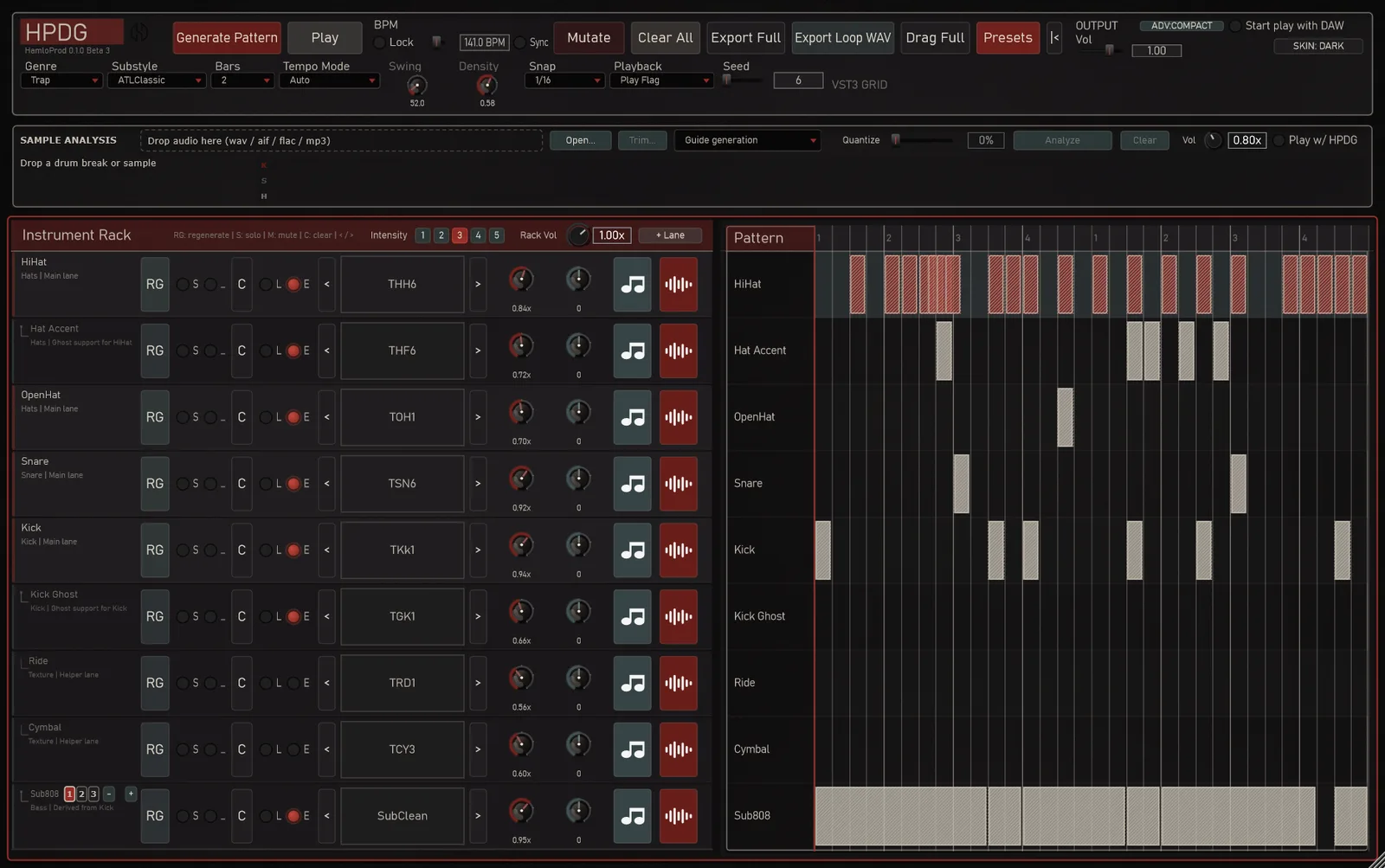
Task: Click the waveform icon for HiHat lane
Action: click(x=678, y=284)
